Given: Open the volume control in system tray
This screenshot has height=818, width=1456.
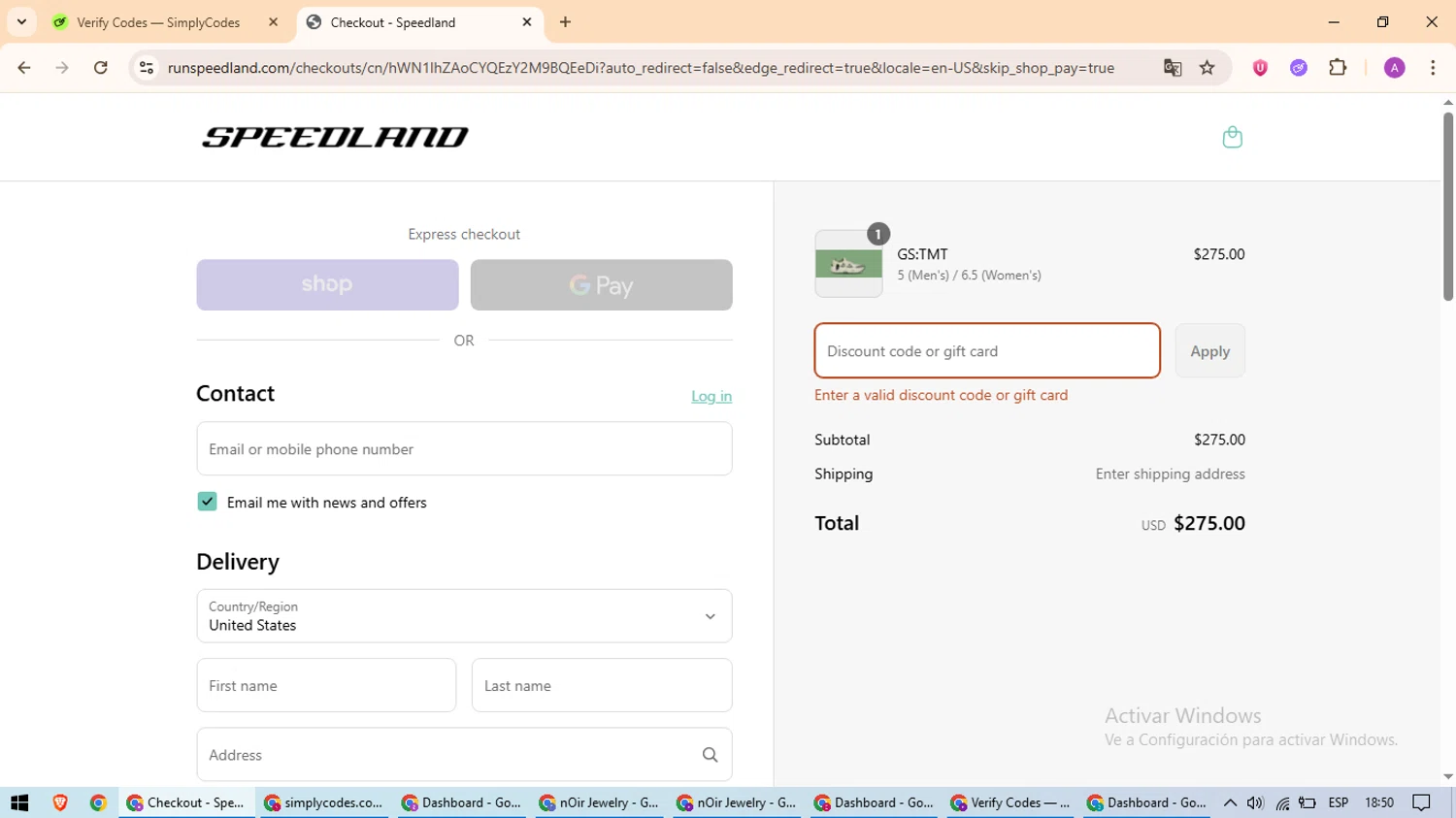Looking at the screenshot, I should tap(1255, 802).
